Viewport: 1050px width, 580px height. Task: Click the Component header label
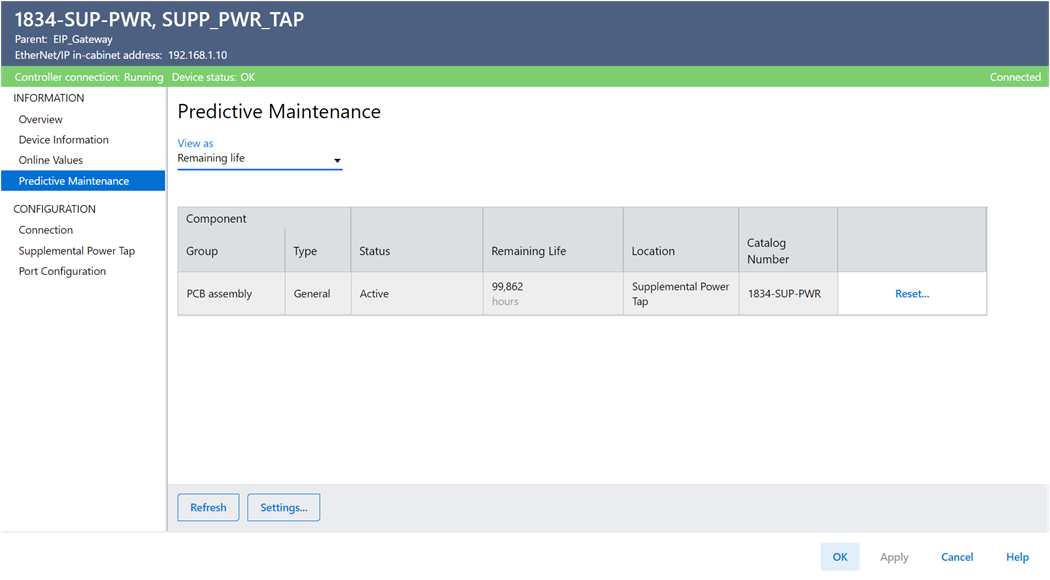tap(216, 218)
